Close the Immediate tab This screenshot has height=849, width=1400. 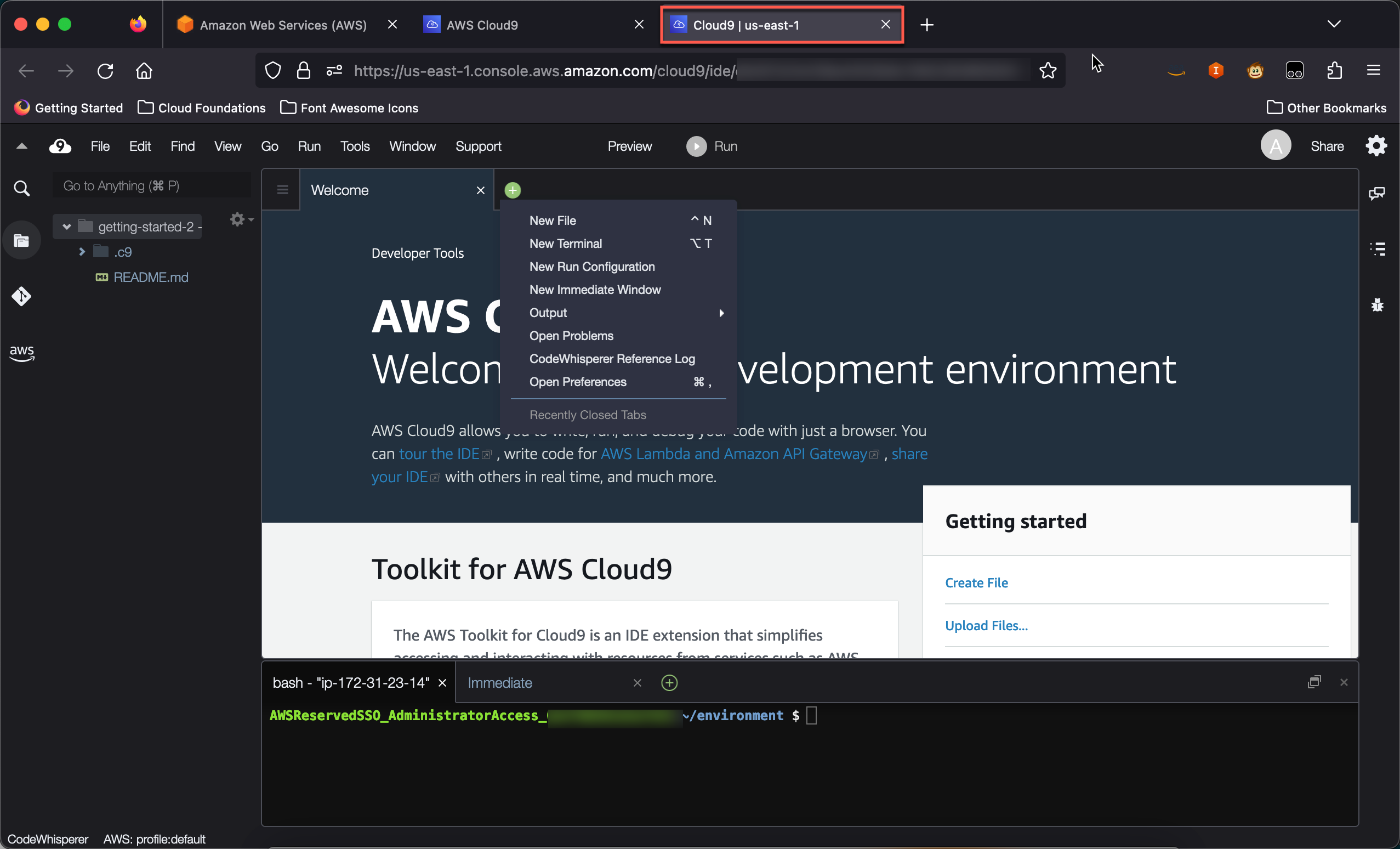pyautogui.click(x=638, y=683)
